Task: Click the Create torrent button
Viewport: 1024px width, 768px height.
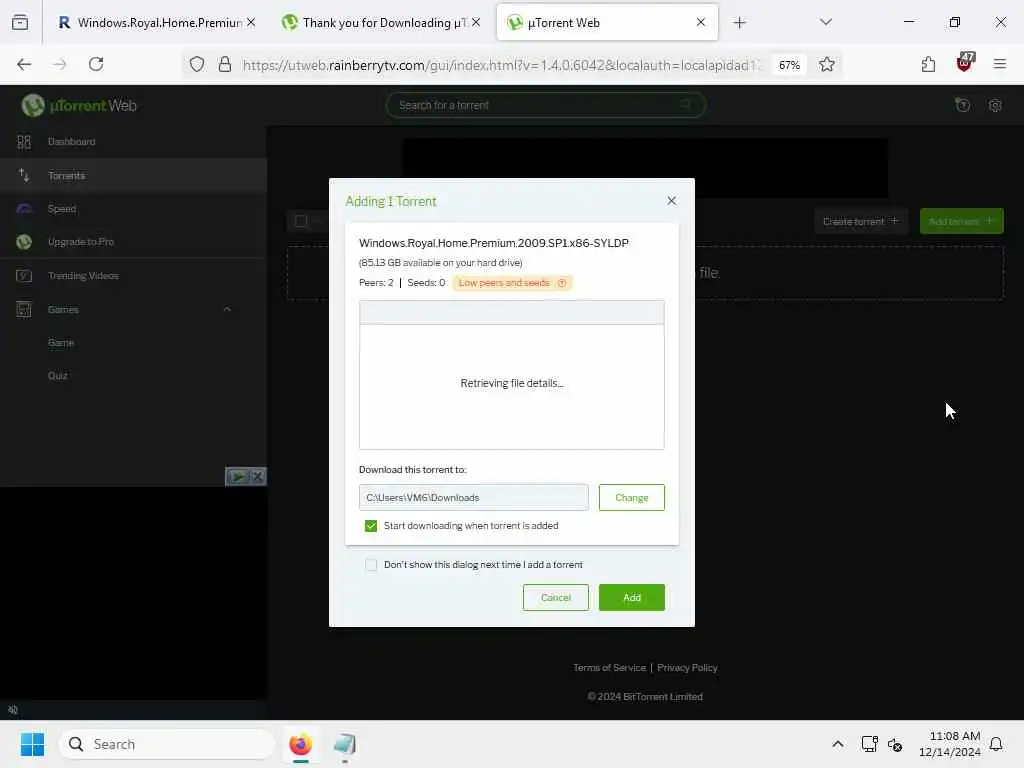Action: [x=861, y=221]
